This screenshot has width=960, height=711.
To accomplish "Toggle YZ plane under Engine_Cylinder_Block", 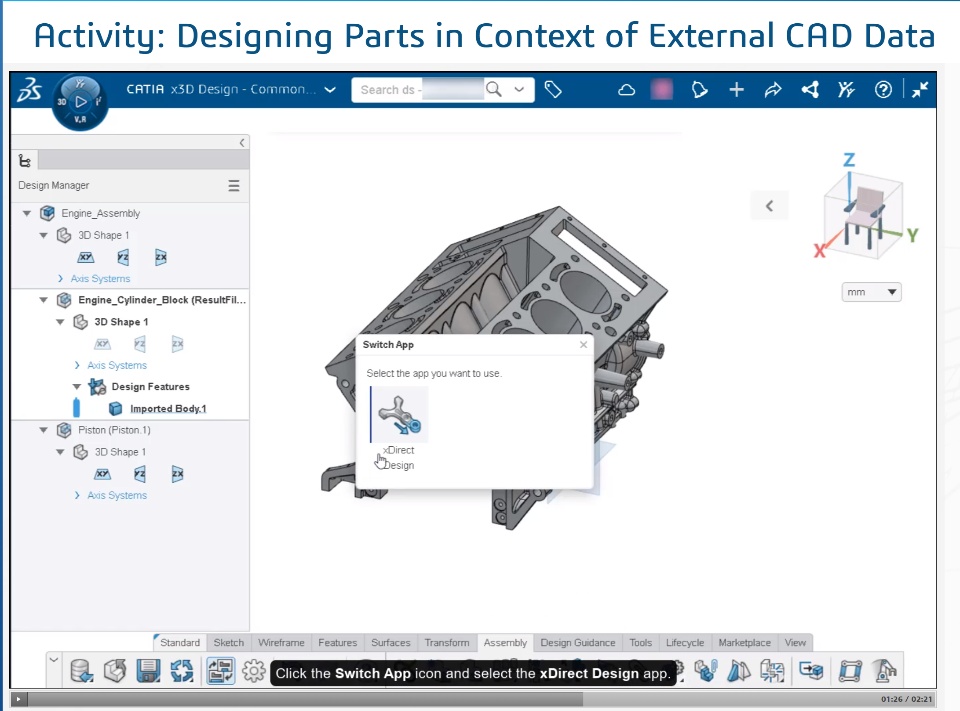I will (140, 344).
